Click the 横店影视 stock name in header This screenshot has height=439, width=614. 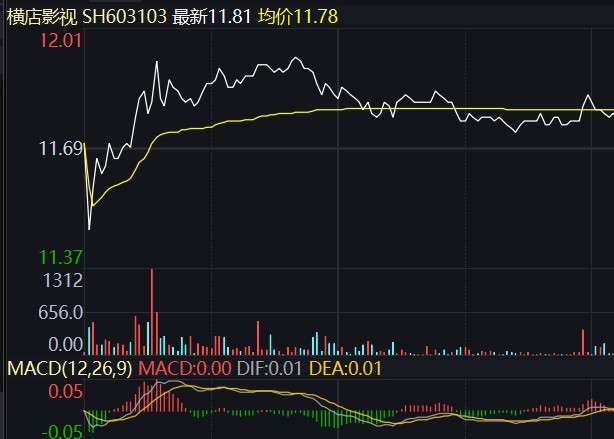pos(42,17)
